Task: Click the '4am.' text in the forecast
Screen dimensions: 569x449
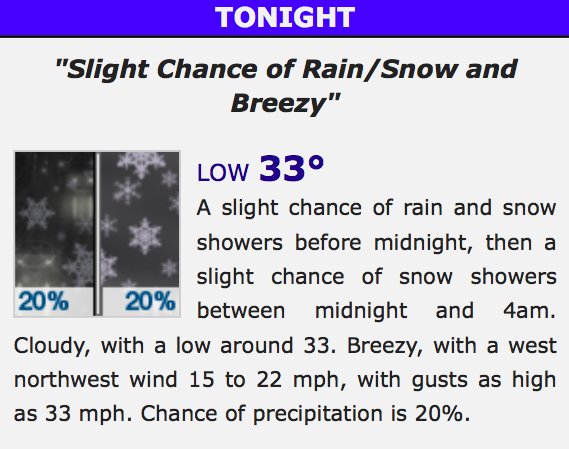Action: (x=529, y=311)
